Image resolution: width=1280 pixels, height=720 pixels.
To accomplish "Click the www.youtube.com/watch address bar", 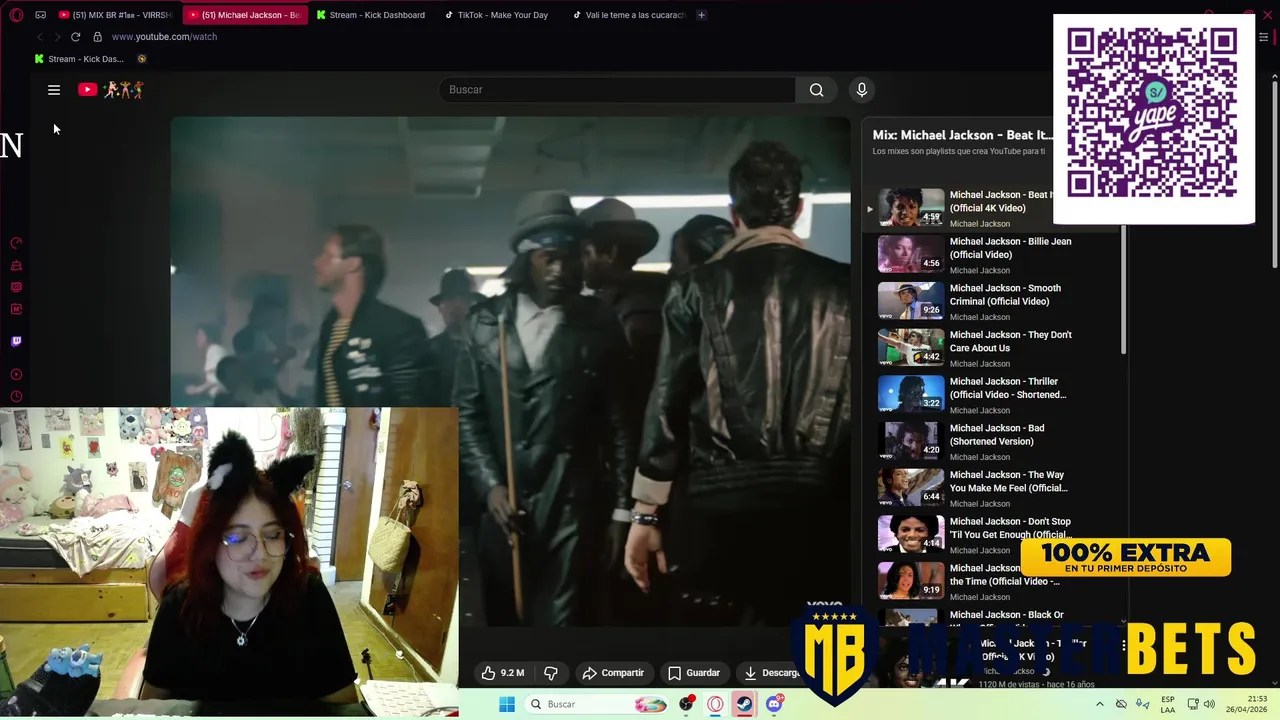I will (x=164, y=37).
